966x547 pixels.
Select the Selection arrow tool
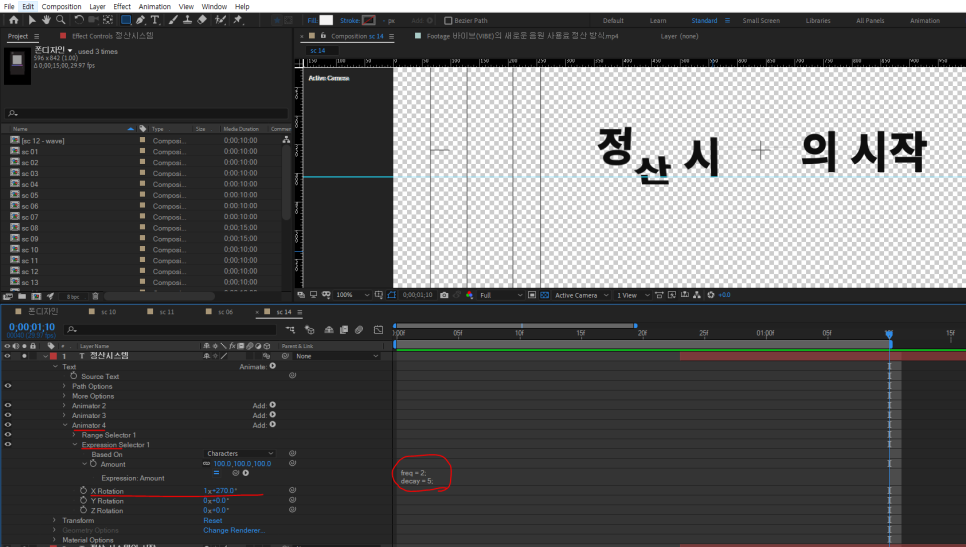[32, 20]
